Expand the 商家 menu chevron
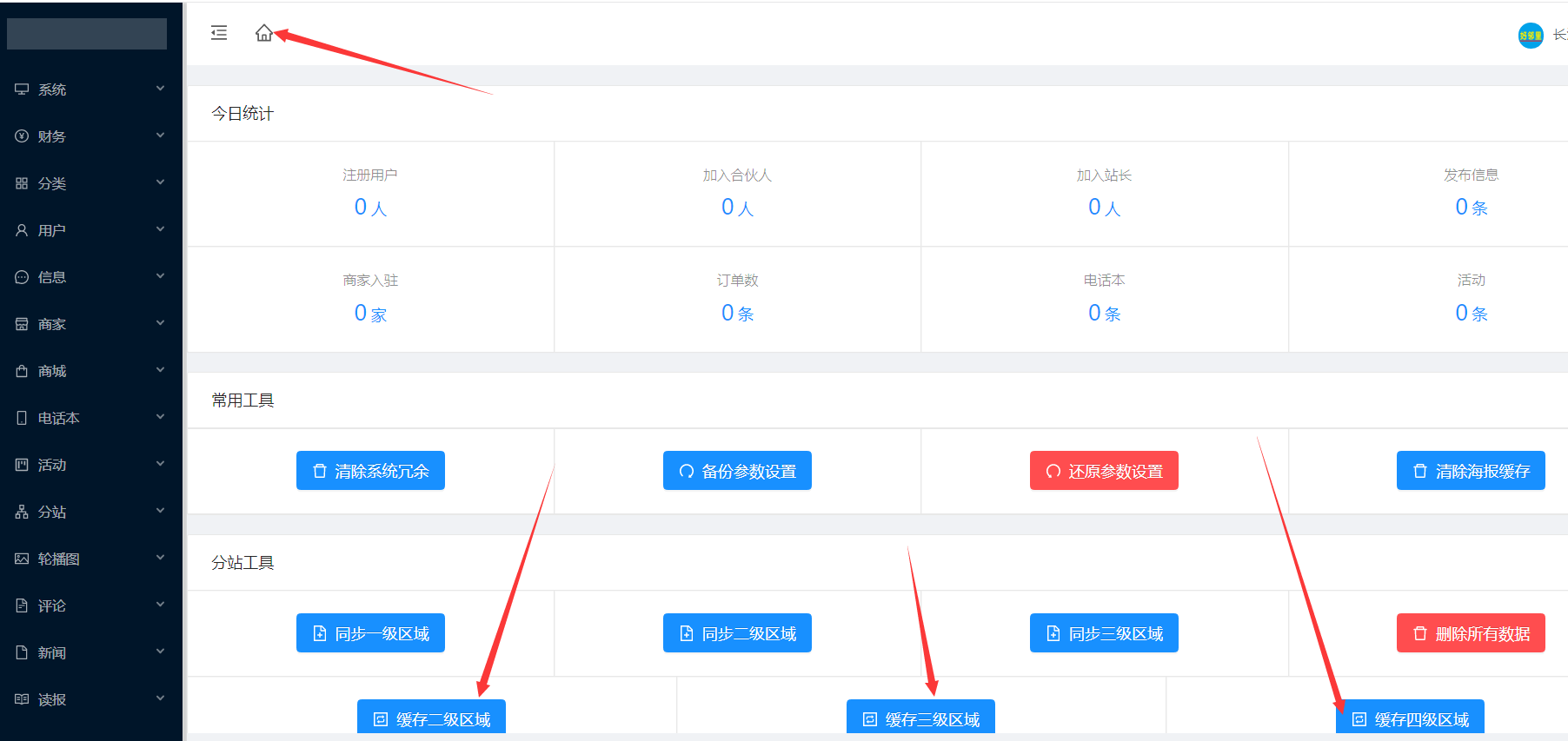 160,323
